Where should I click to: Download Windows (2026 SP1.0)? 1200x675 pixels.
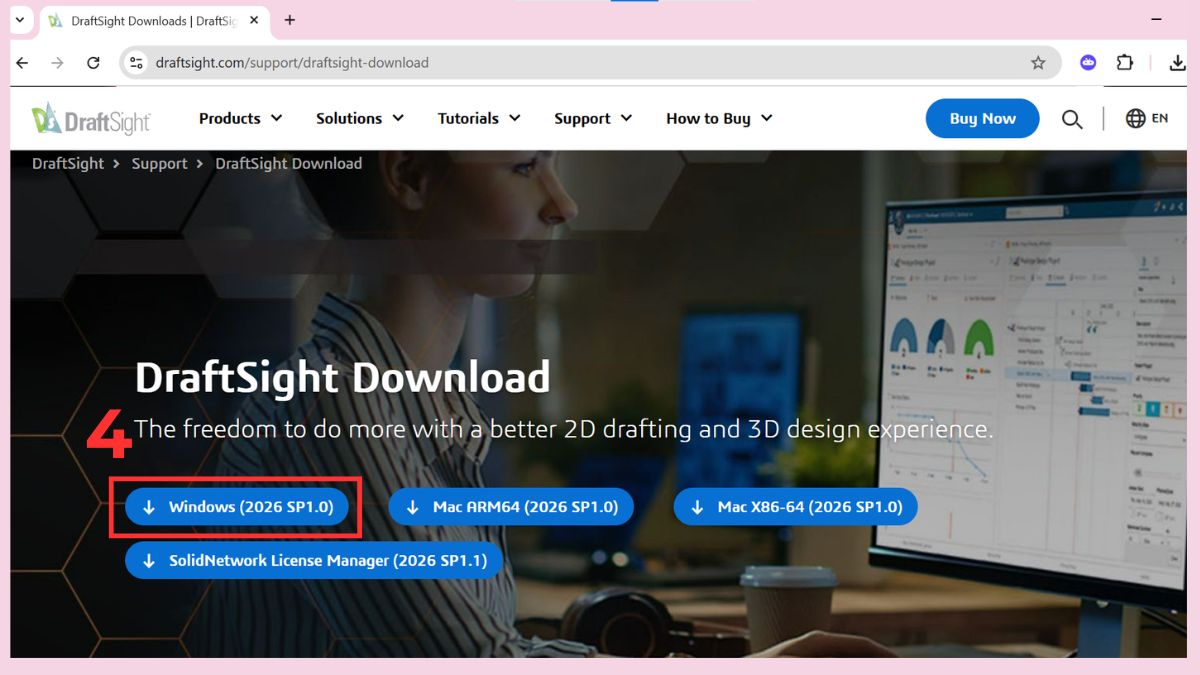[236, 507]
